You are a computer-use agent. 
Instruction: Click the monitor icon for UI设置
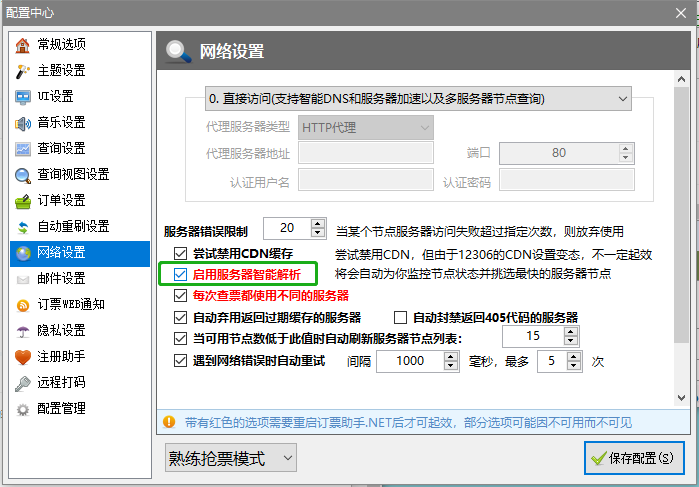pyautogui.click(x=23, y=97)
